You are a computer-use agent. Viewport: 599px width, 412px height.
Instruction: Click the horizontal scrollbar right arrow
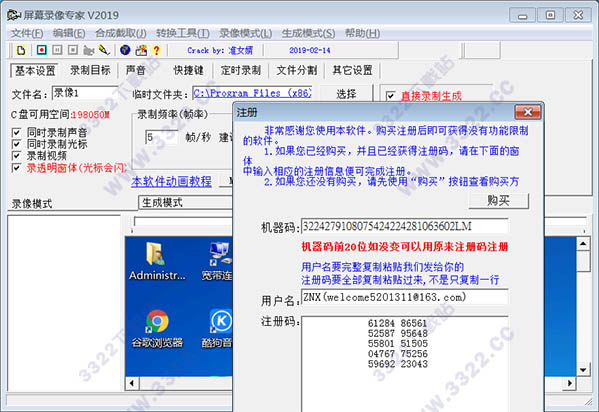pos(570,383)
